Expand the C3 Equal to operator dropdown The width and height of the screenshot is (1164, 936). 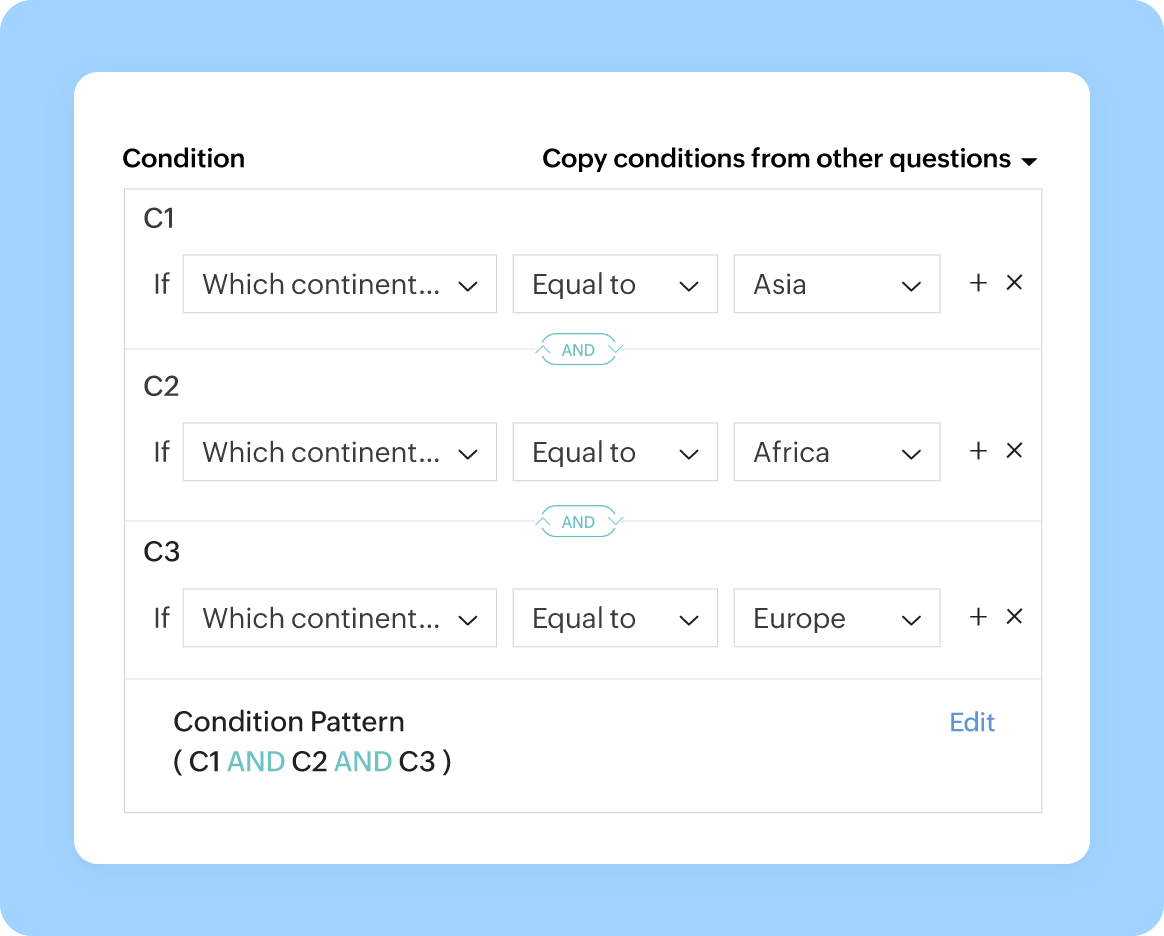point(614,618)
